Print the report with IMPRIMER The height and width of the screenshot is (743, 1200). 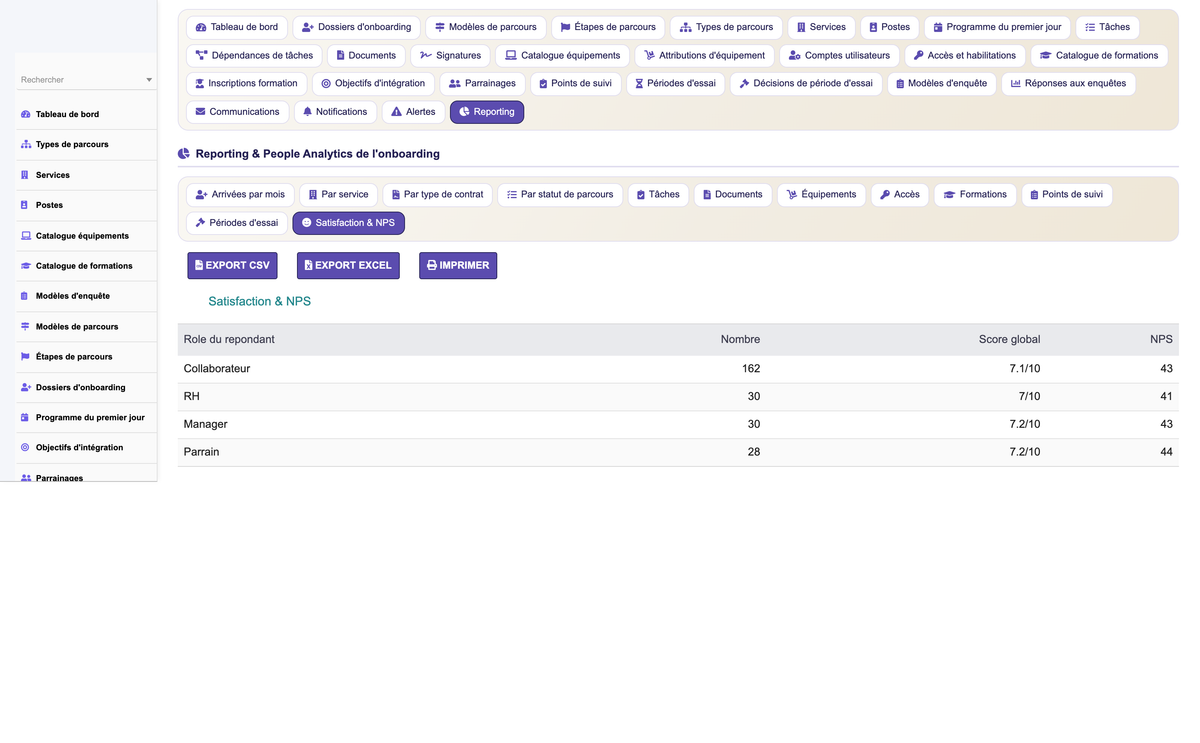click(458, 265)
